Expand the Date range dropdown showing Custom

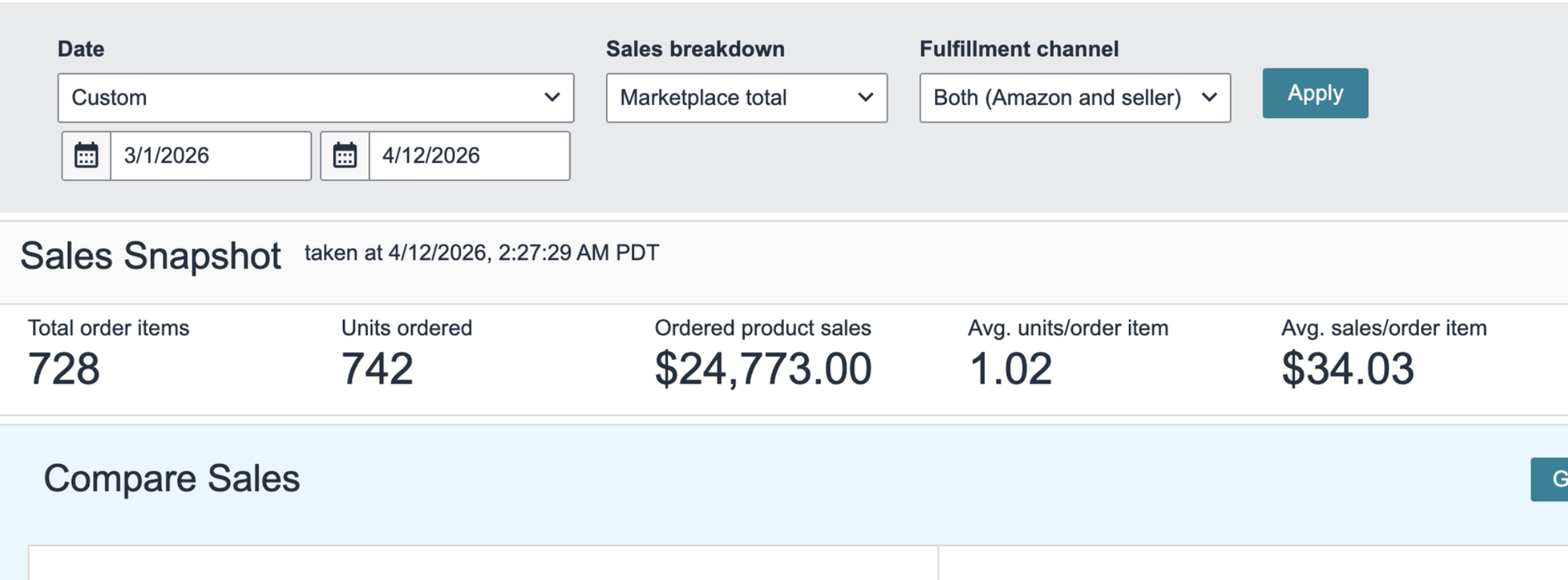(x=315, y=98)
